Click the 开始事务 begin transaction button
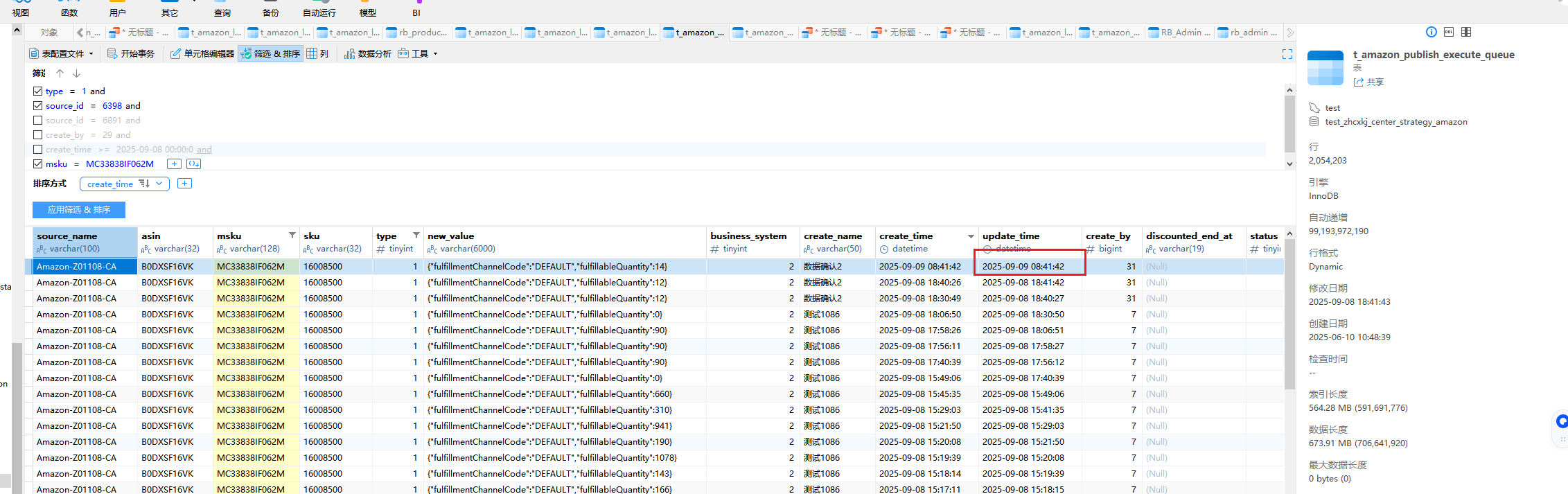1568x494 pixels. 130,53
